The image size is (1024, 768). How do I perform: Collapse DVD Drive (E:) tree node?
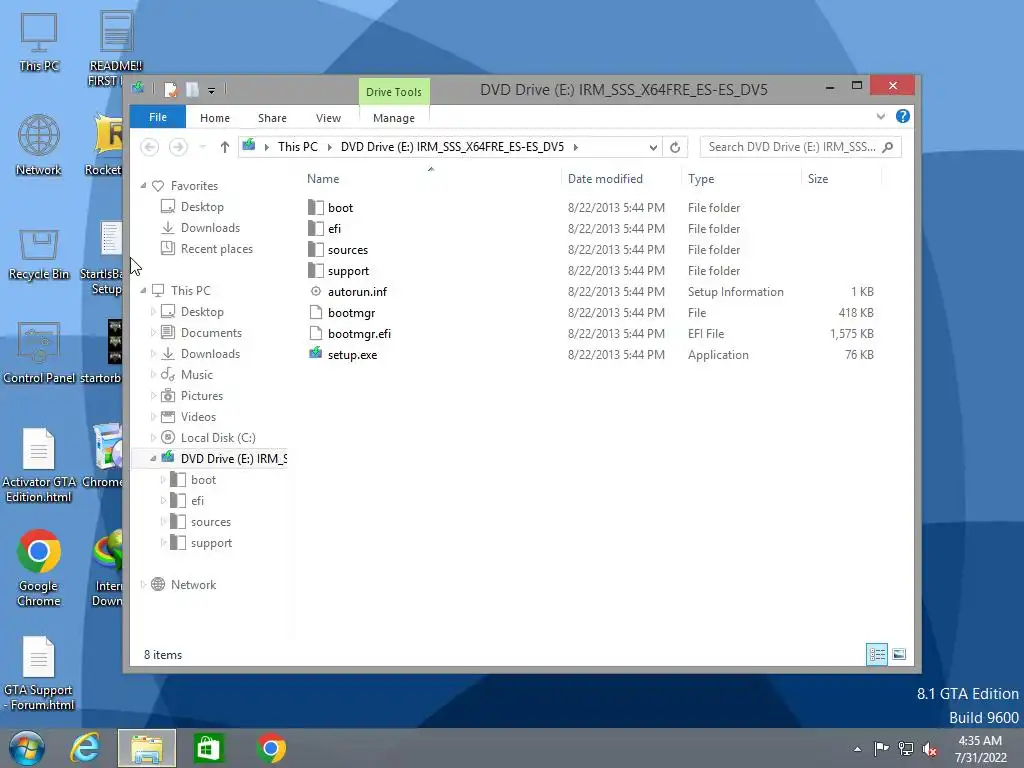point(153,458)
